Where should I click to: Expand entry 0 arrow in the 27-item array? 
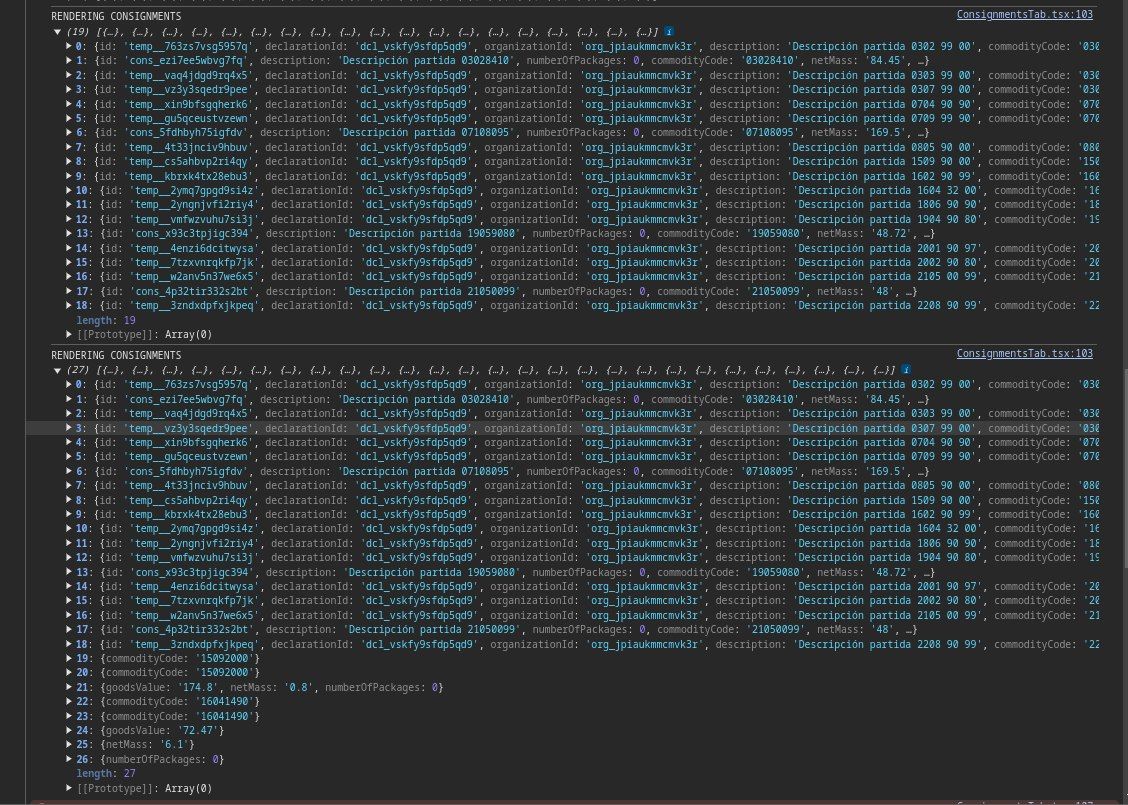pyautogui.click(x=69, y=385)
